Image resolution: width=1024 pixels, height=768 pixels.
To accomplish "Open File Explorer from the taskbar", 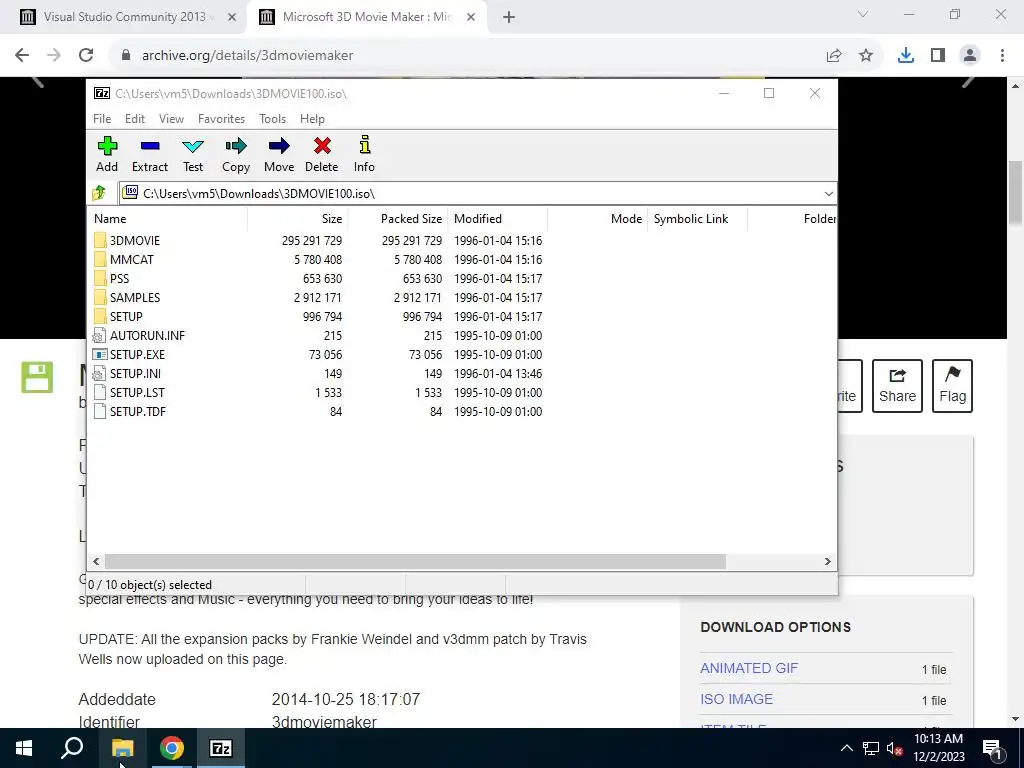I will pyautogui.click(x=122, y=748).
